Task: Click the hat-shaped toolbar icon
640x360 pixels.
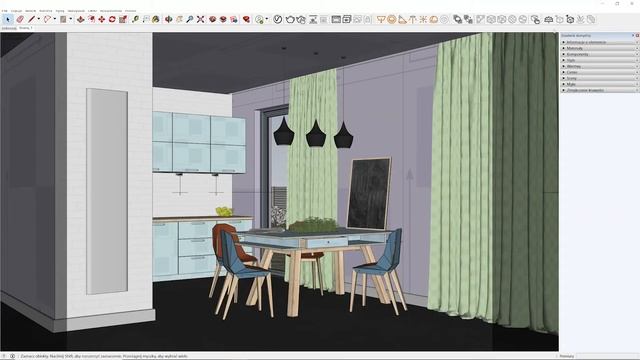Action: pyautogui.click(x=549, y=19)
